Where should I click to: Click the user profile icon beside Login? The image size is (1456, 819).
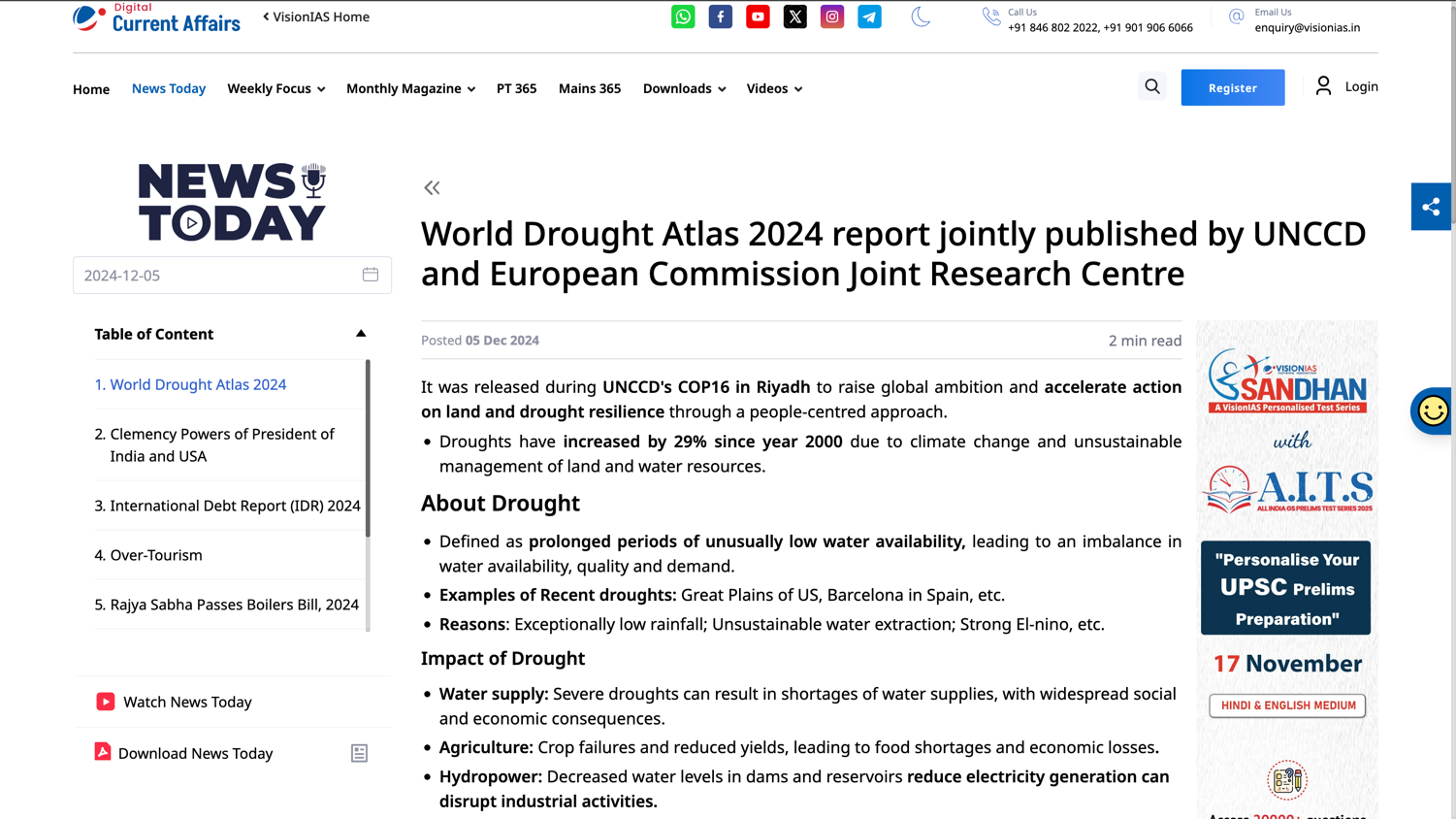coord(1323,86)
